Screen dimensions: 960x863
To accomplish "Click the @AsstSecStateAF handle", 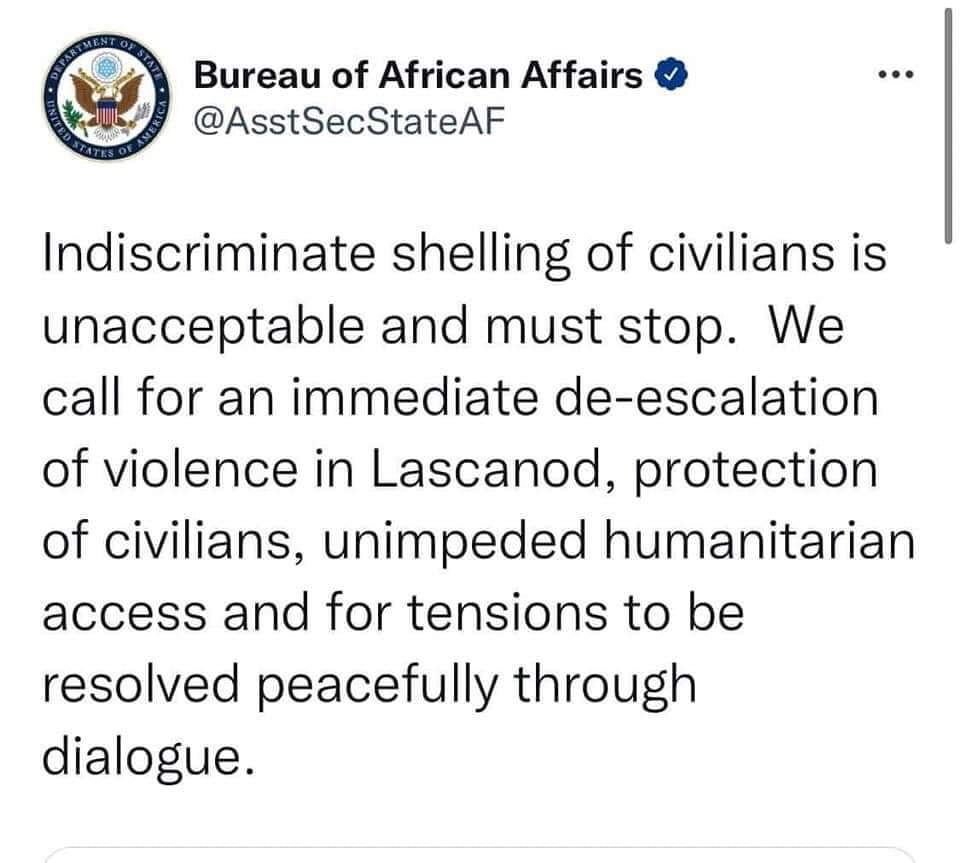I will (349, 121).
